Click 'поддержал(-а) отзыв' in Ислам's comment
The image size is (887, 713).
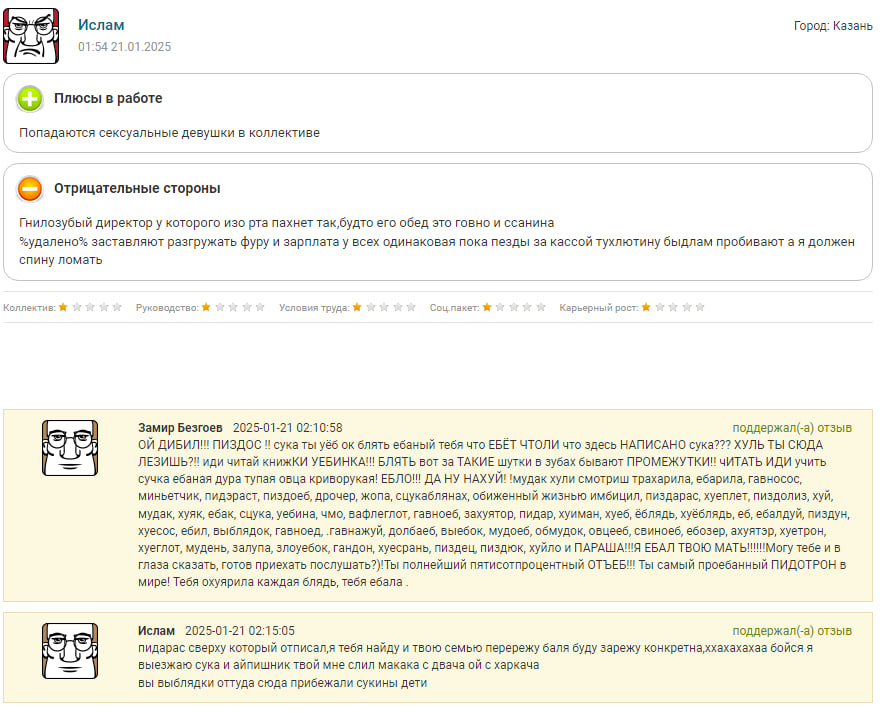792,630
